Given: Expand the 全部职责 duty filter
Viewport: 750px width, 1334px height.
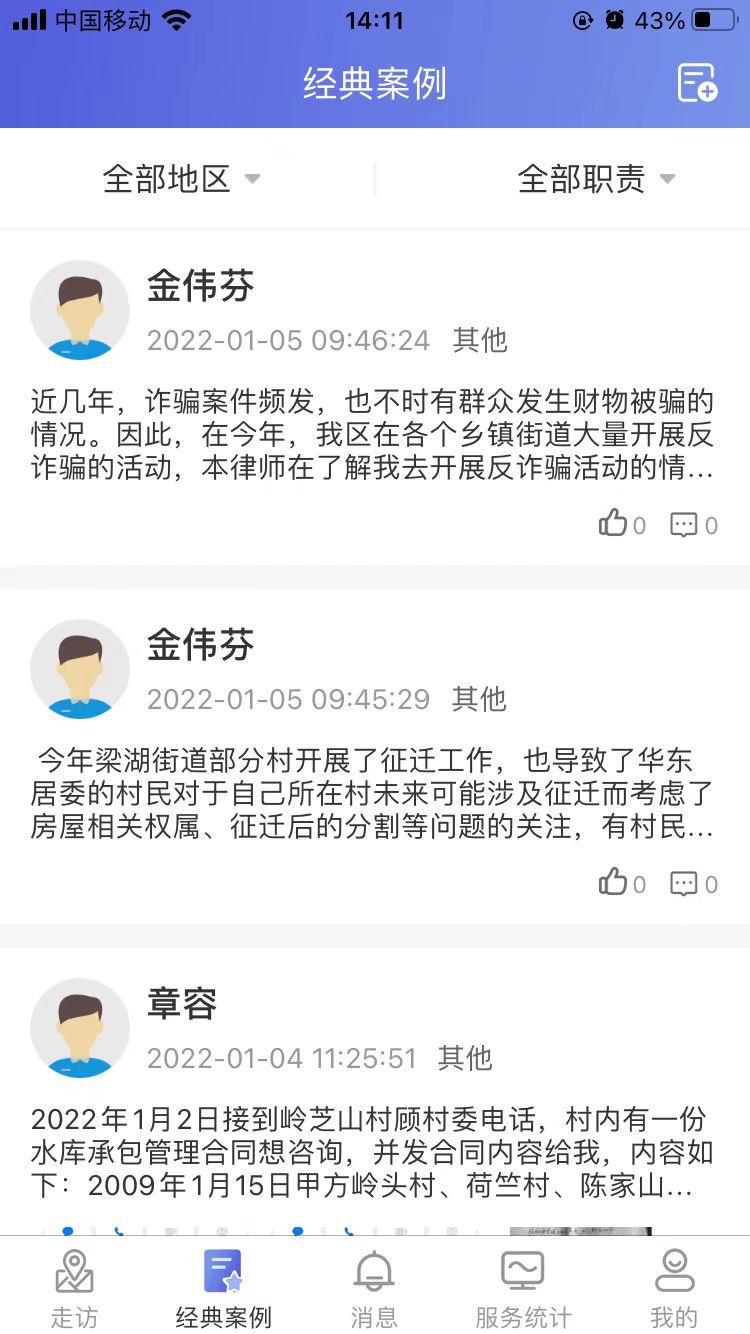Looking at the screenshot, I should (596, 179).
